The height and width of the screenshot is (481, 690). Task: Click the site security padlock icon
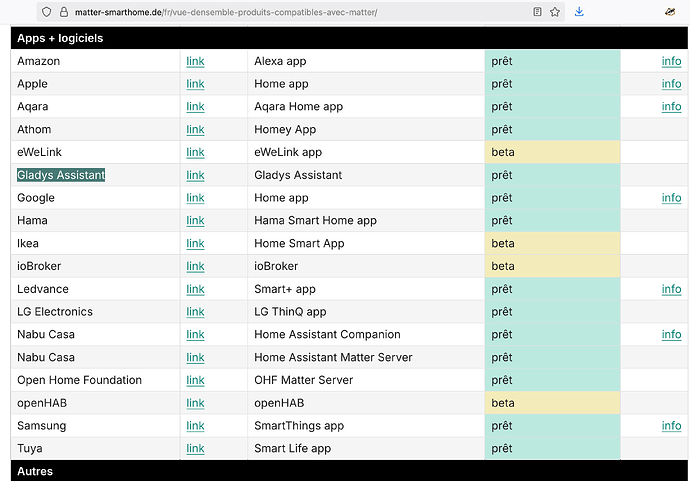click(63, 12)
